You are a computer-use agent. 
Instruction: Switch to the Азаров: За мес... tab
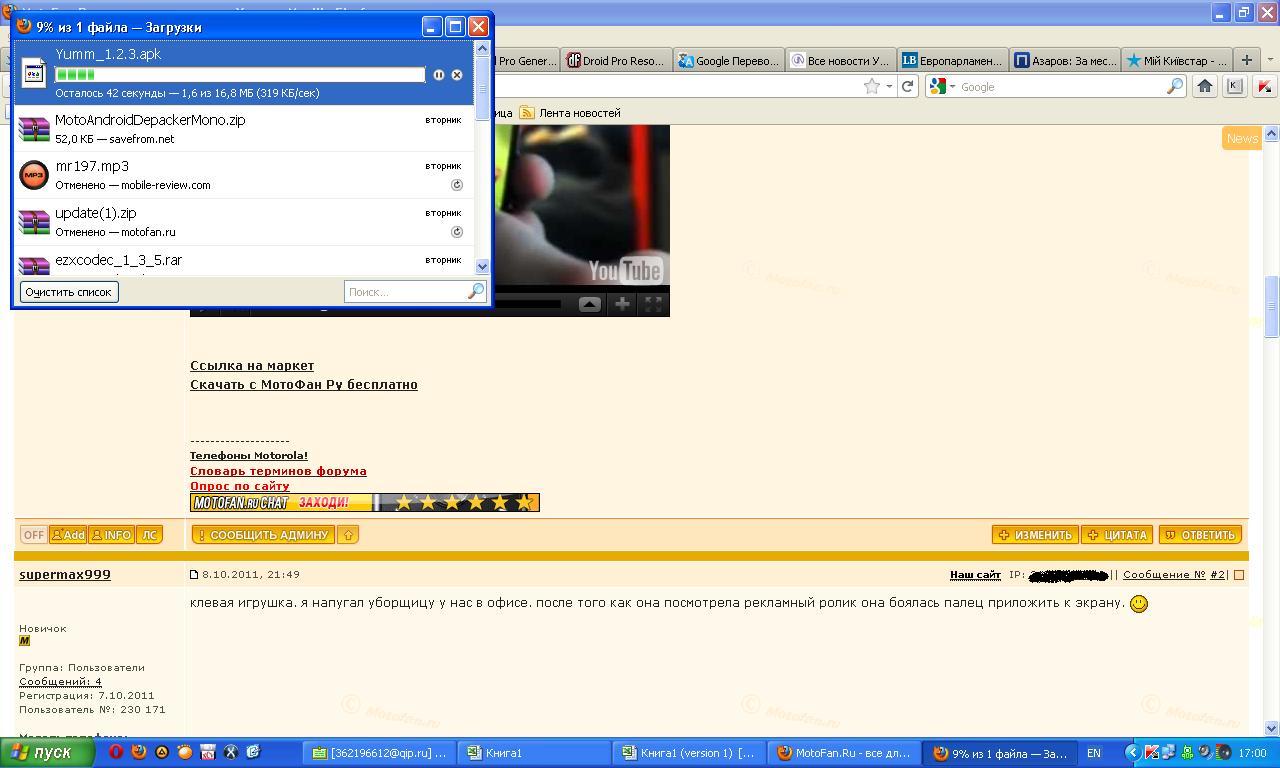(1064, 60)
